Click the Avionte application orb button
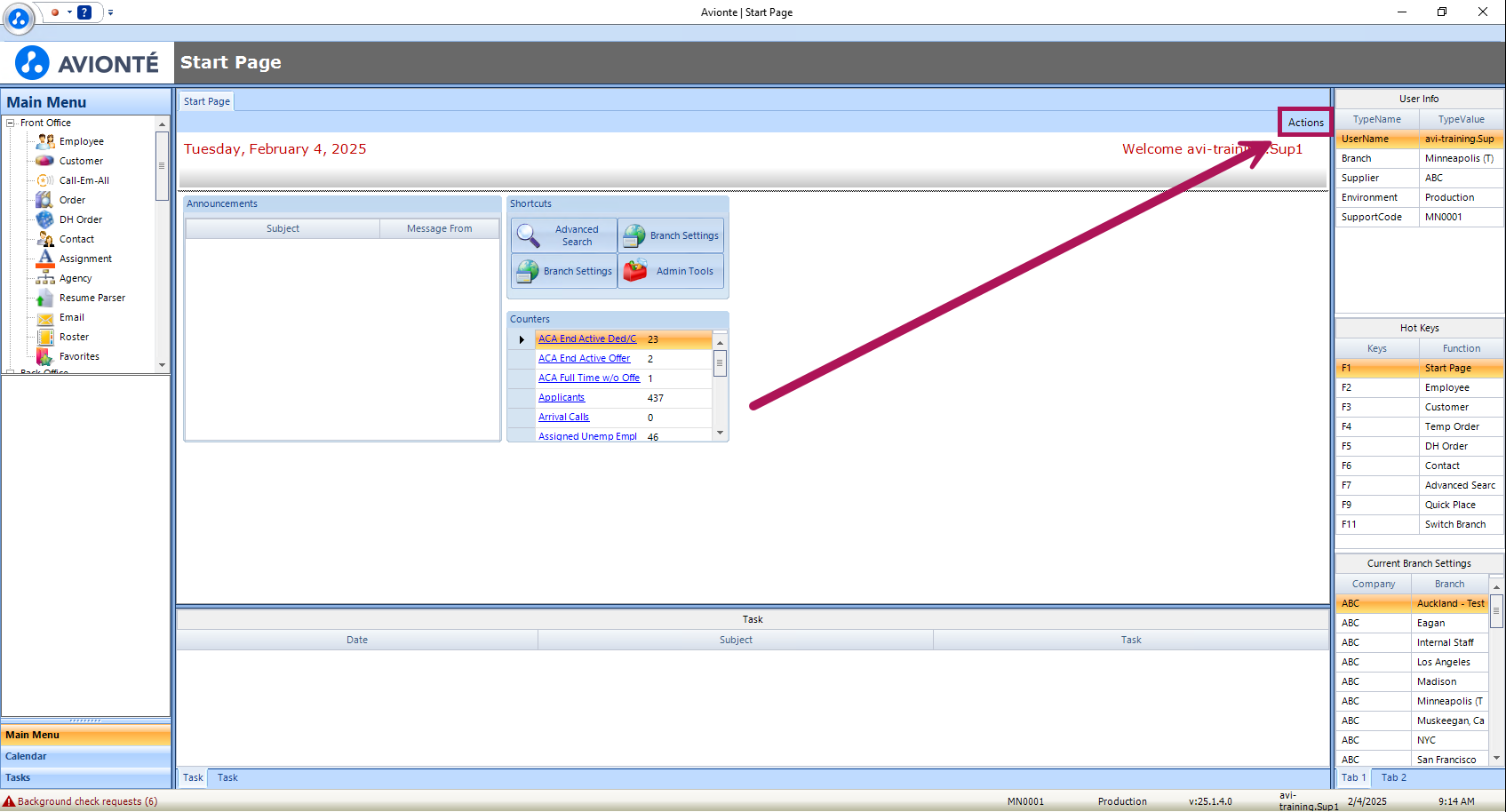Viewport: 1506px width, 812px height. coord(19,18)
